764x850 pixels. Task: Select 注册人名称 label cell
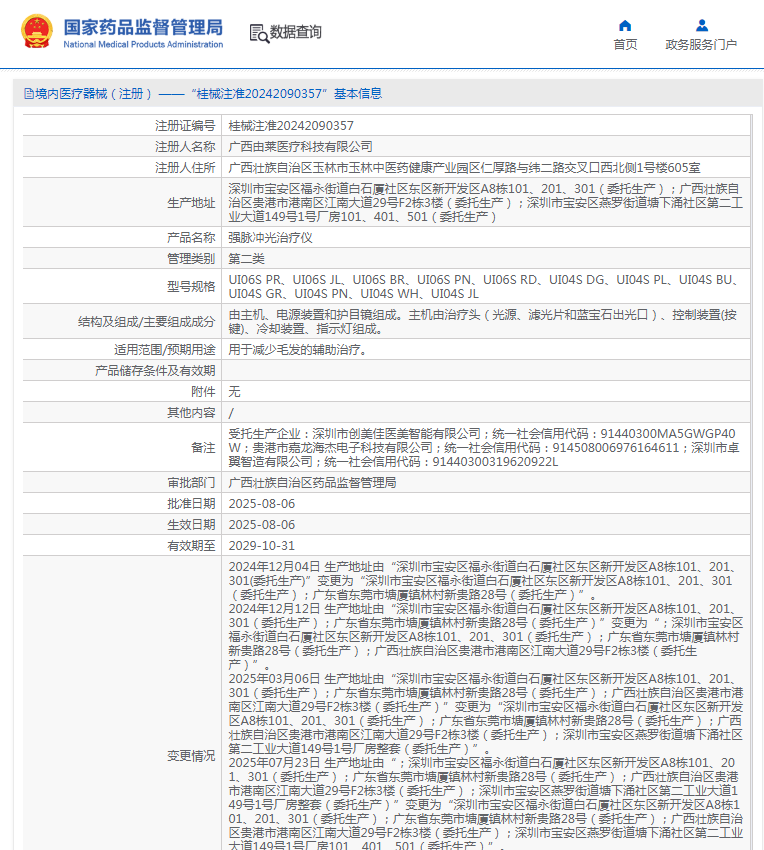pos(122,147)
